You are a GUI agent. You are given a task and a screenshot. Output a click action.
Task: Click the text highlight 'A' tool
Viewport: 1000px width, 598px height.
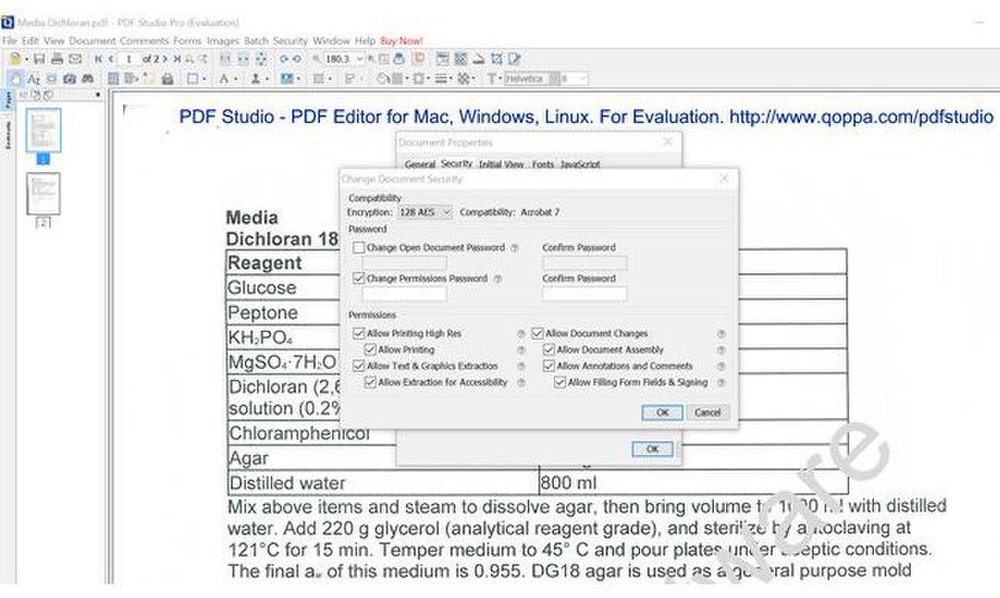click(224, 79)
